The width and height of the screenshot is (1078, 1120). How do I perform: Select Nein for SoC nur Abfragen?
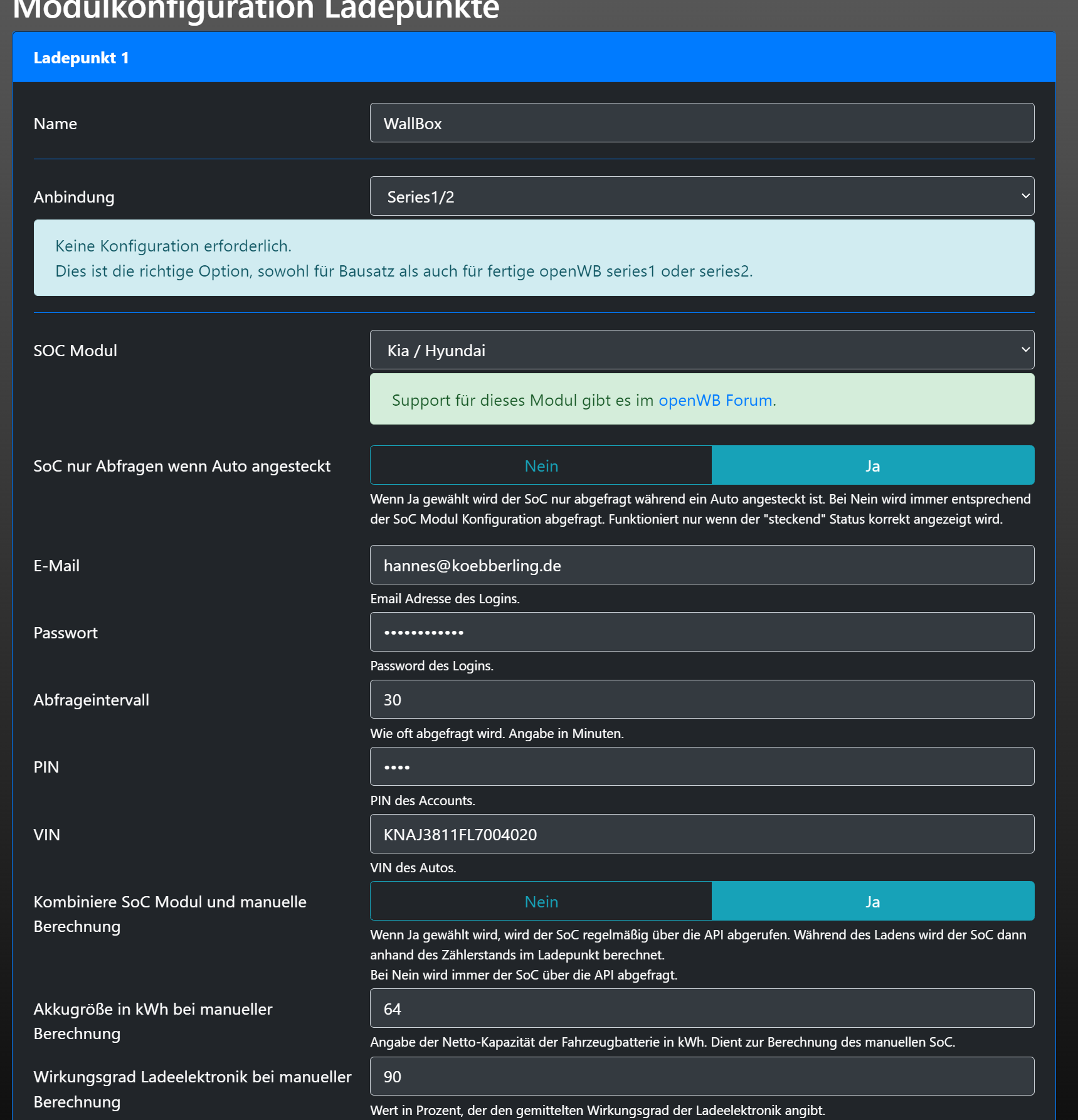click(x=541, y=465)
